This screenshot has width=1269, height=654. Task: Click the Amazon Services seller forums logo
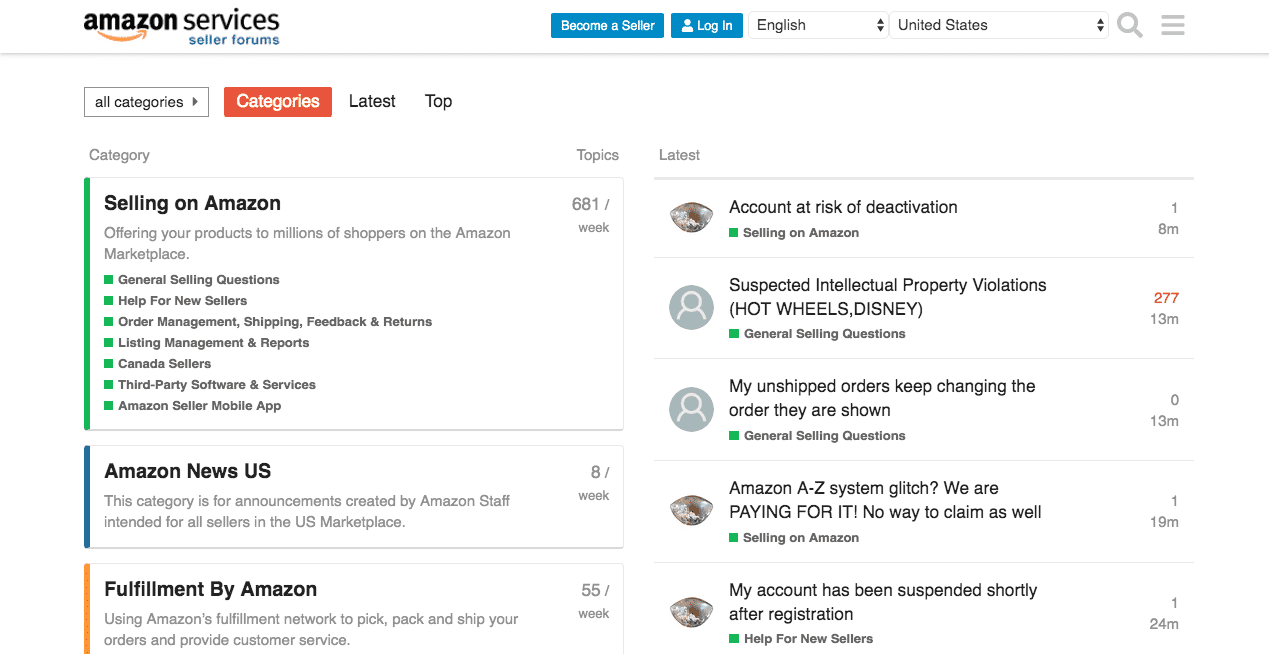pyautogui.click(x=181, y=27)
